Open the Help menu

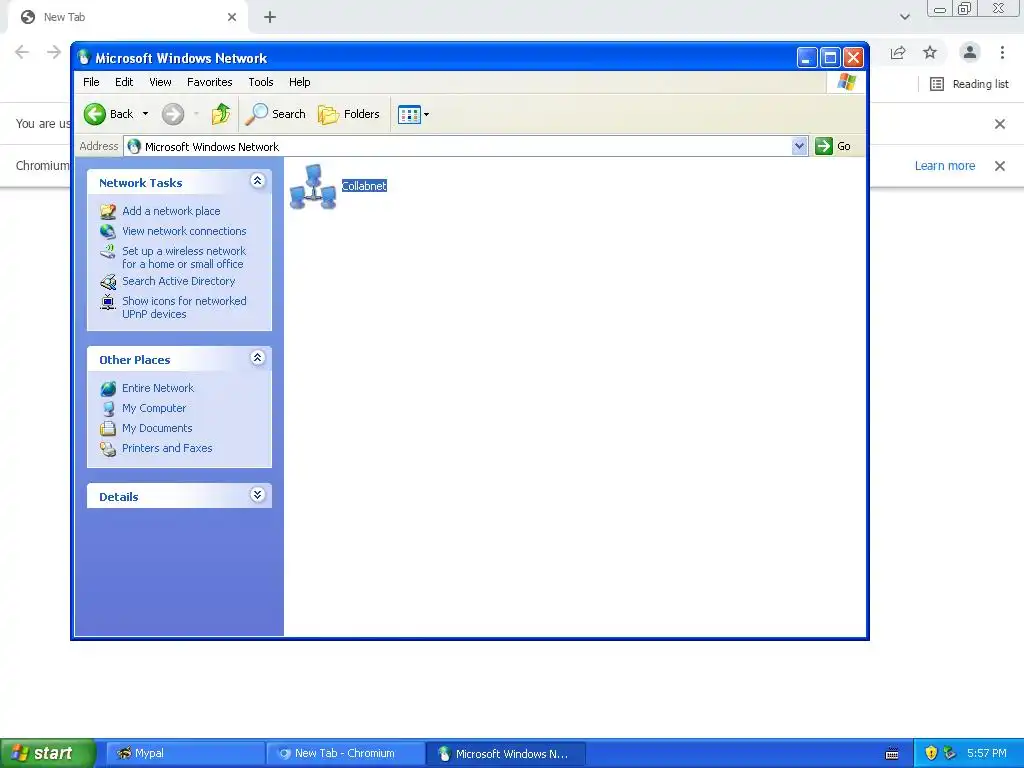point(300,82)
